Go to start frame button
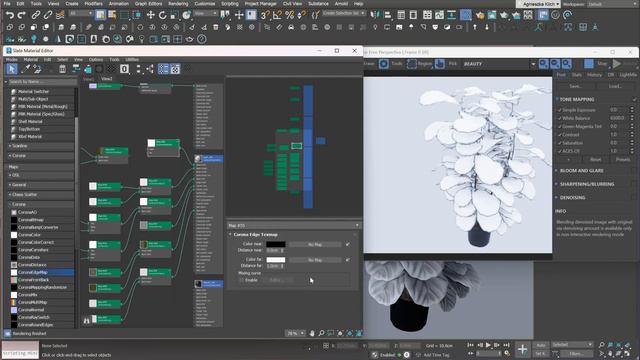The width and height of the screenshot is (640, 360). click(470, 345)
